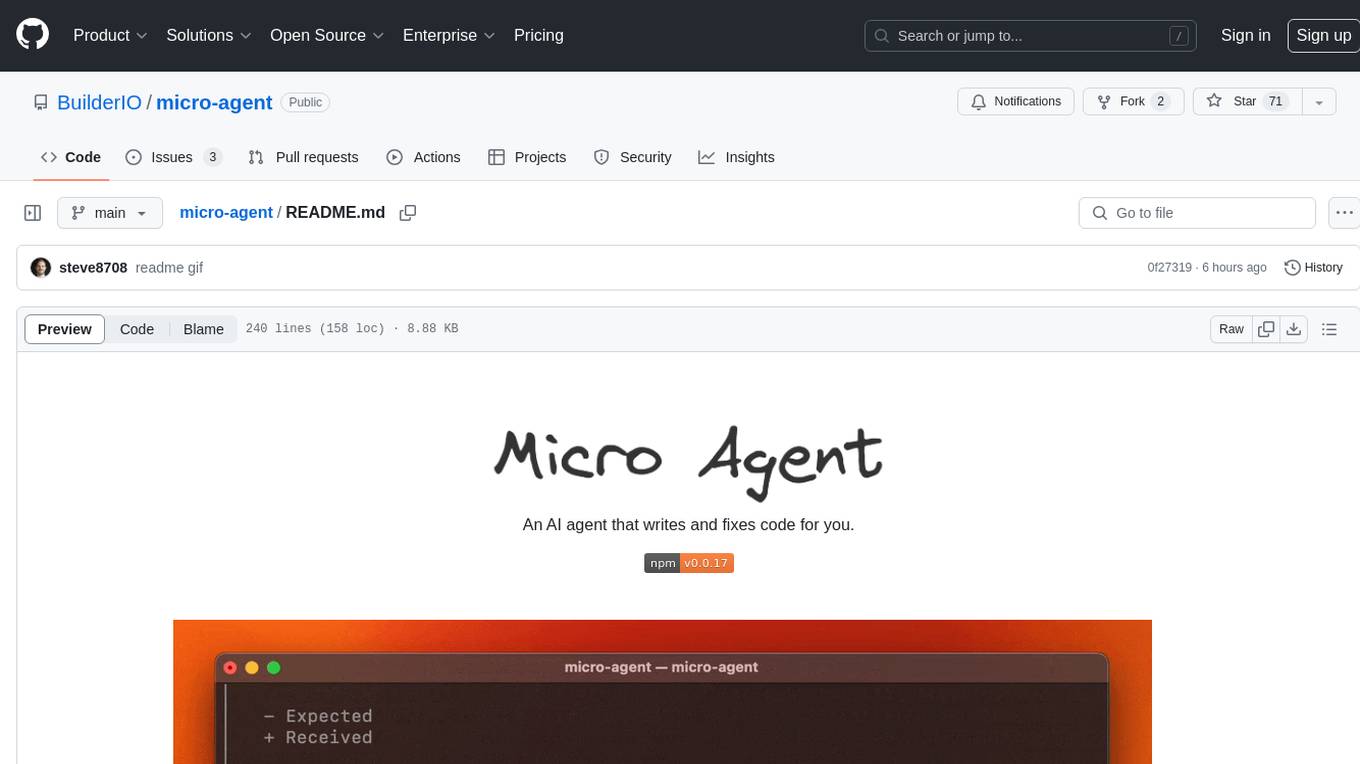Click the star count 71
The height and width of the screenshot is (764, 1360).
click(x=1275, y=102)
